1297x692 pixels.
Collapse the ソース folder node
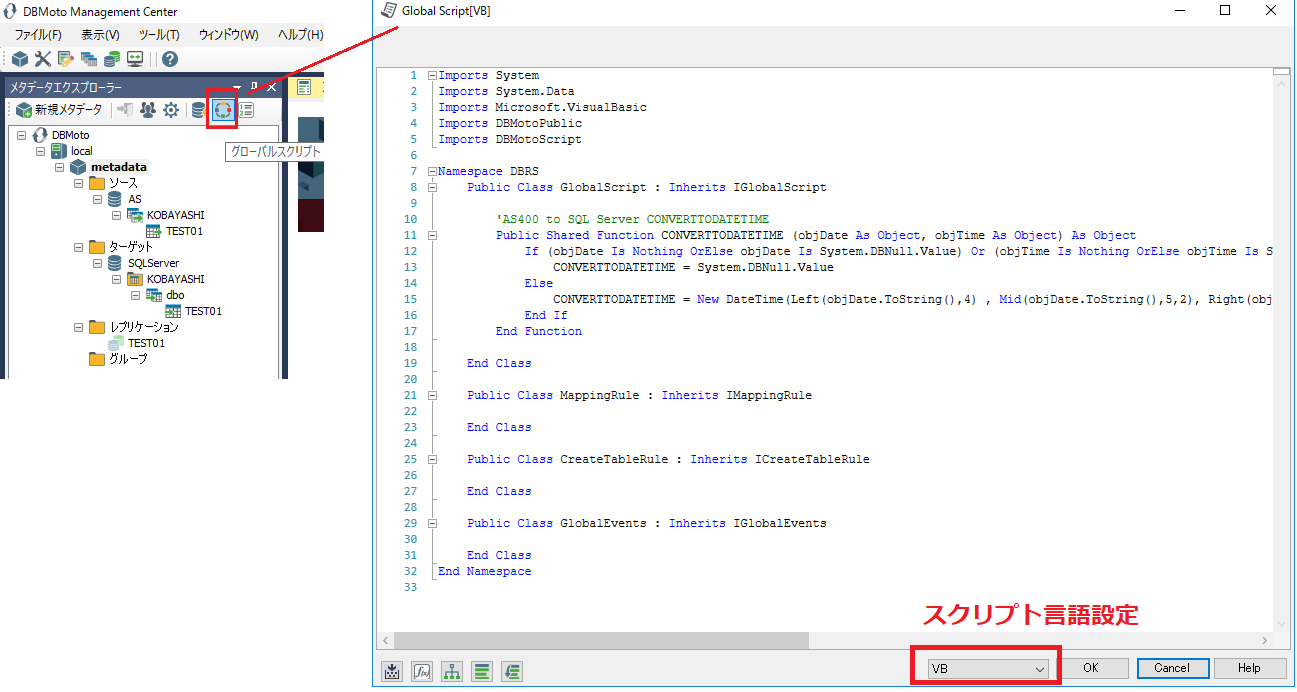tap(79, 183)
